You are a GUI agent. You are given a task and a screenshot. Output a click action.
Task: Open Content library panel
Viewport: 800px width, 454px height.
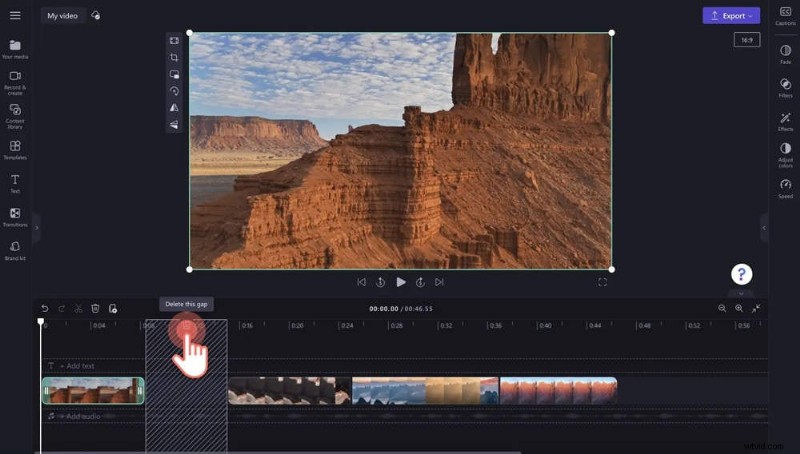point(15,116)
